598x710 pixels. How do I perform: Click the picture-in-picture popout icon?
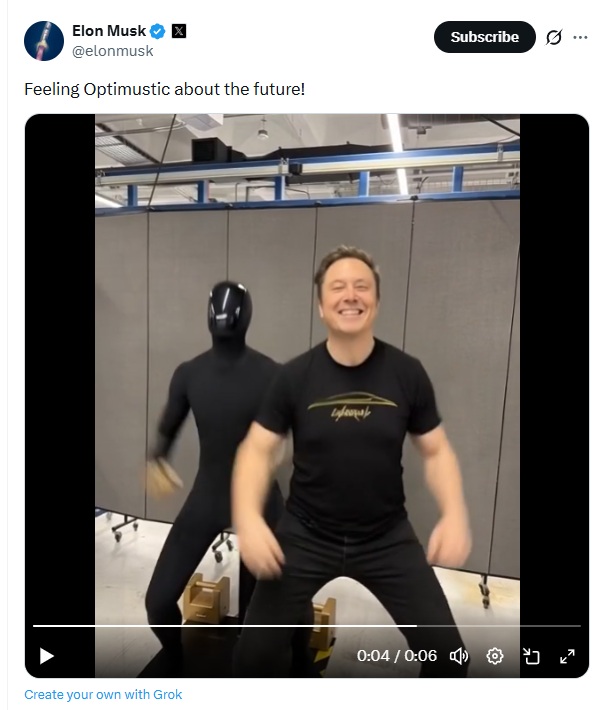531,656
